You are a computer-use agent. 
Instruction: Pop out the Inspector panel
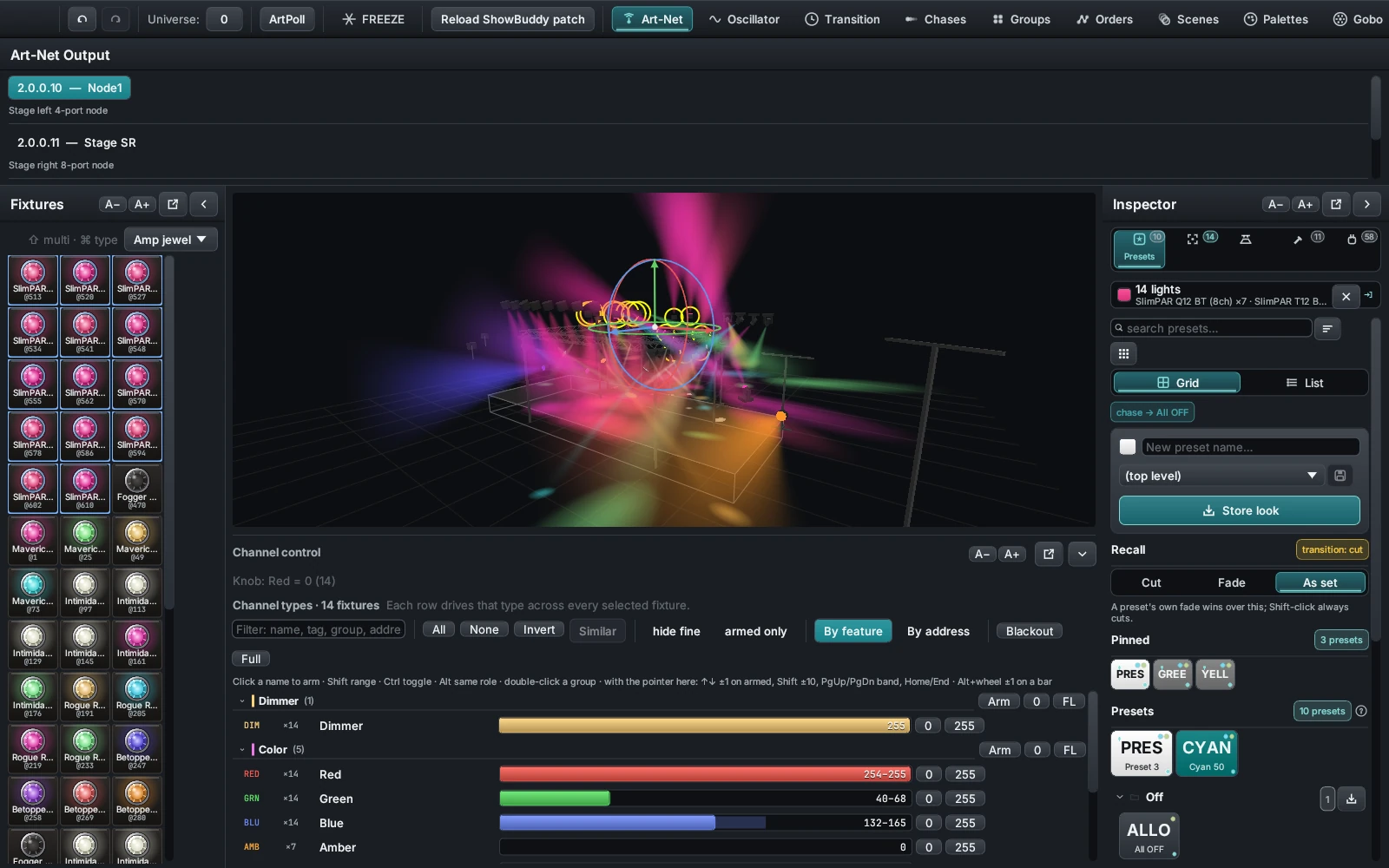click(x=1336, y=204)
